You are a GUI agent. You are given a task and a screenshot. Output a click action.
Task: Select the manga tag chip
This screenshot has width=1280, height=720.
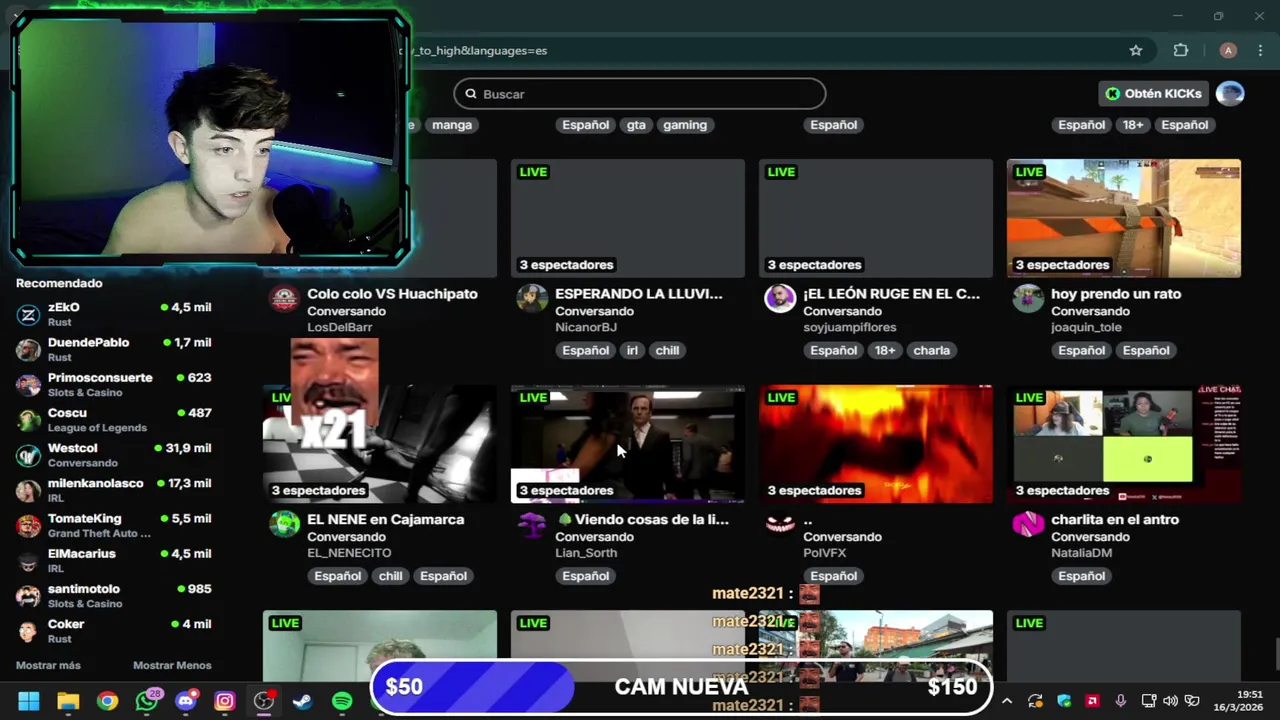click(x=452, y=125)
